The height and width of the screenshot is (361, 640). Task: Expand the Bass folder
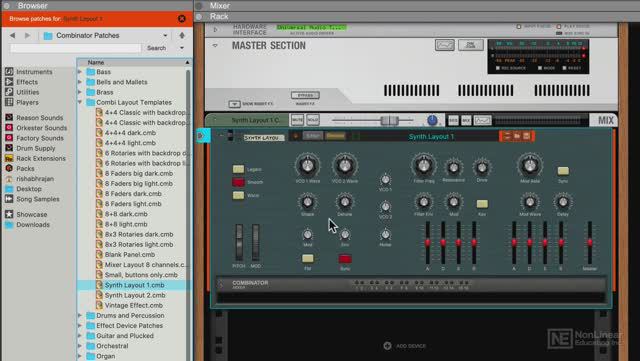80,72
